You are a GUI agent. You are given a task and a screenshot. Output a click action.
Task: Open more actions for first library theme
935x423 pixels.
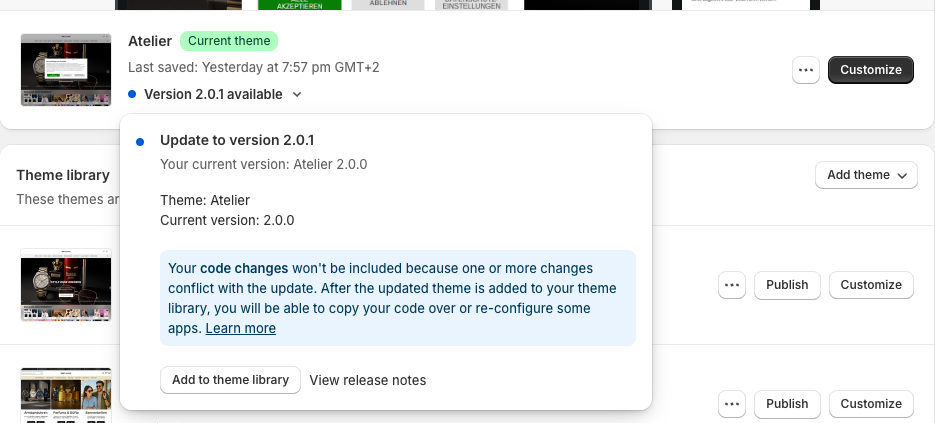point(732,285)
